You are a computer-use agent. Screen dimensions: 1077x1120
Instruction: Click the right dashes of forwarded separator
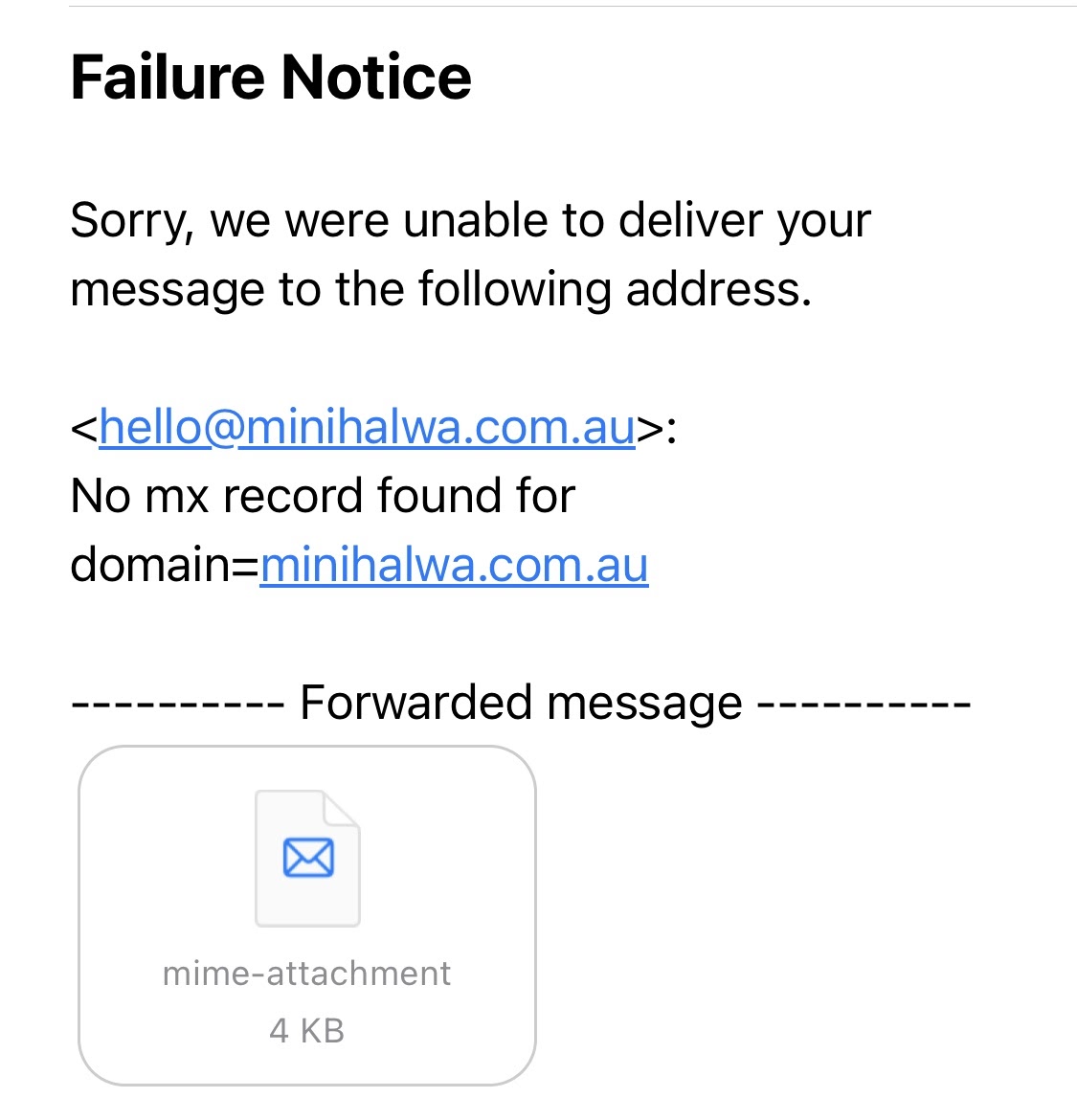(864, 705)
